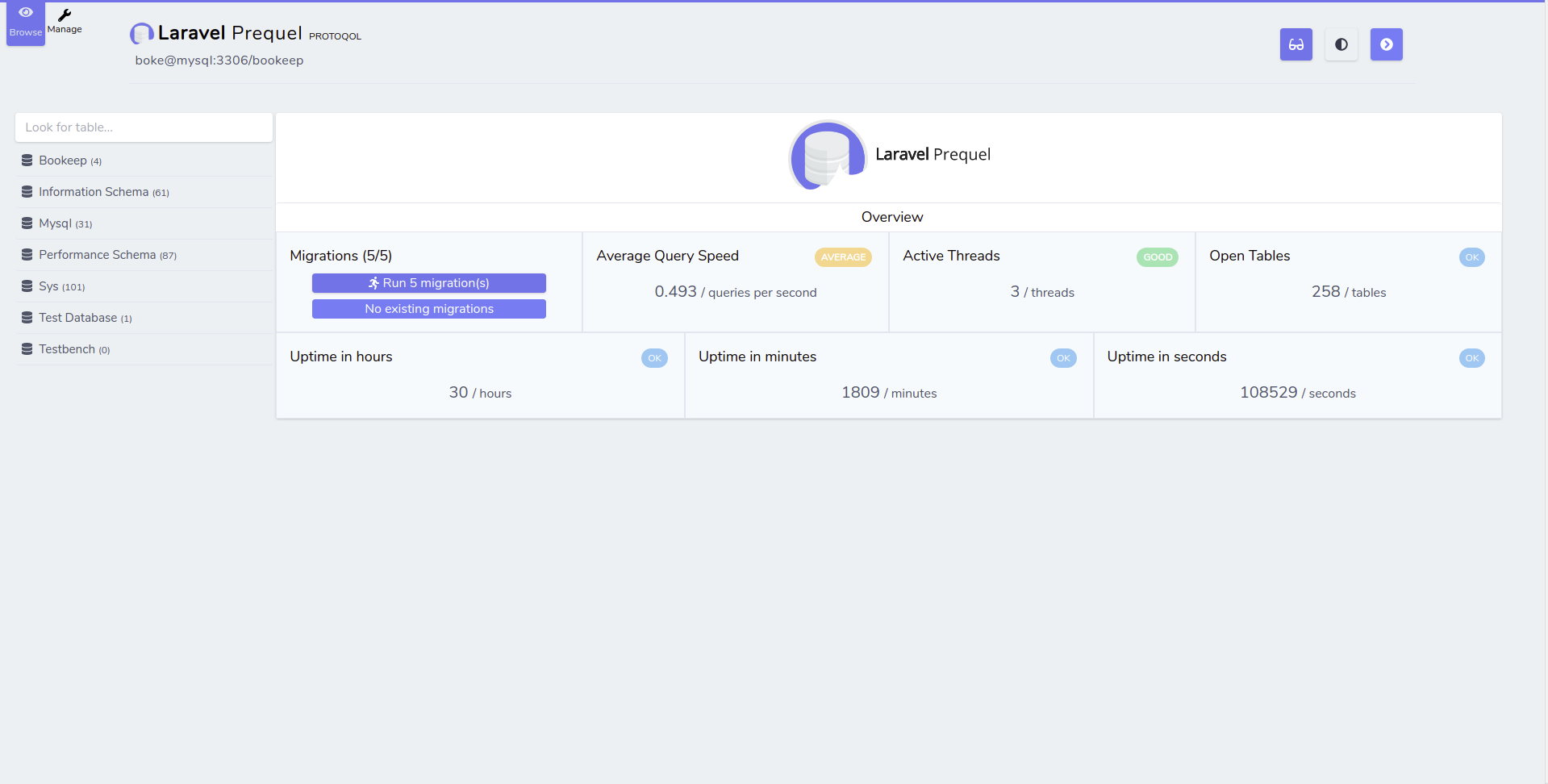Click database icon beside Mysql
This screenshot has height=784, width=1548.
coord(27,223)
